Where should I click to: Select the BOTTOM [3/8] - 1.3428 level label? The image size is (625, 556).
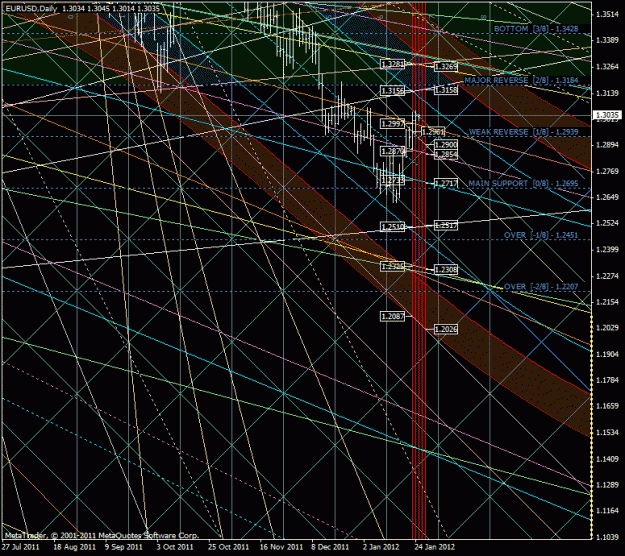click(536, 29)
